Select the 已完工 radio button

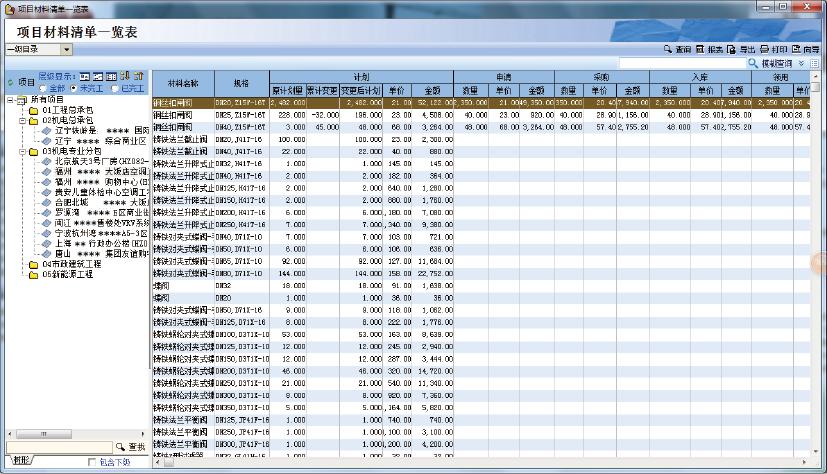113,88
